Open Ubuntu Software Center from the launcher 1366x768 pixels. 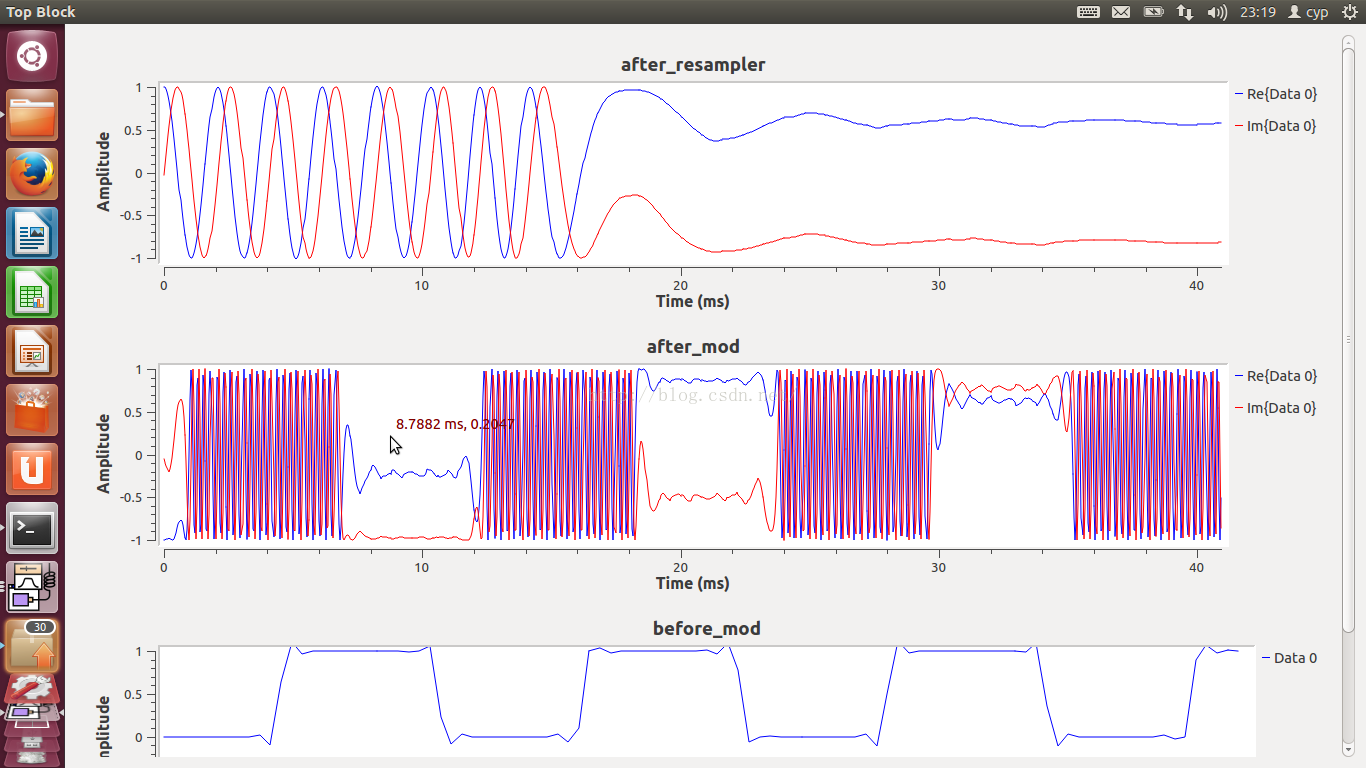point(32,411)
